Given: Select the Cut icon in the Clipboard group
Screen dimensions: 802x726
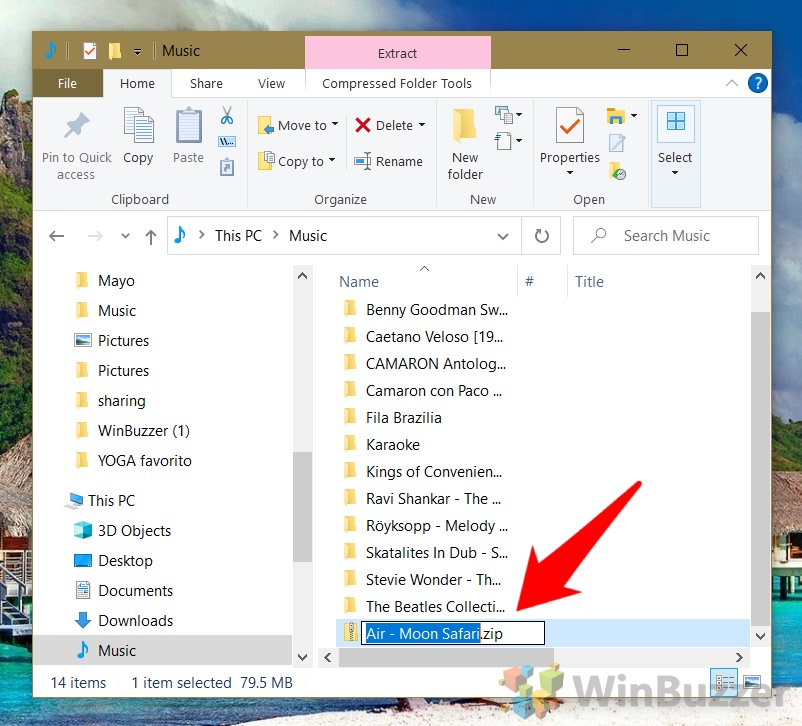Looking at the screenshot, I should tap(227, 117).
